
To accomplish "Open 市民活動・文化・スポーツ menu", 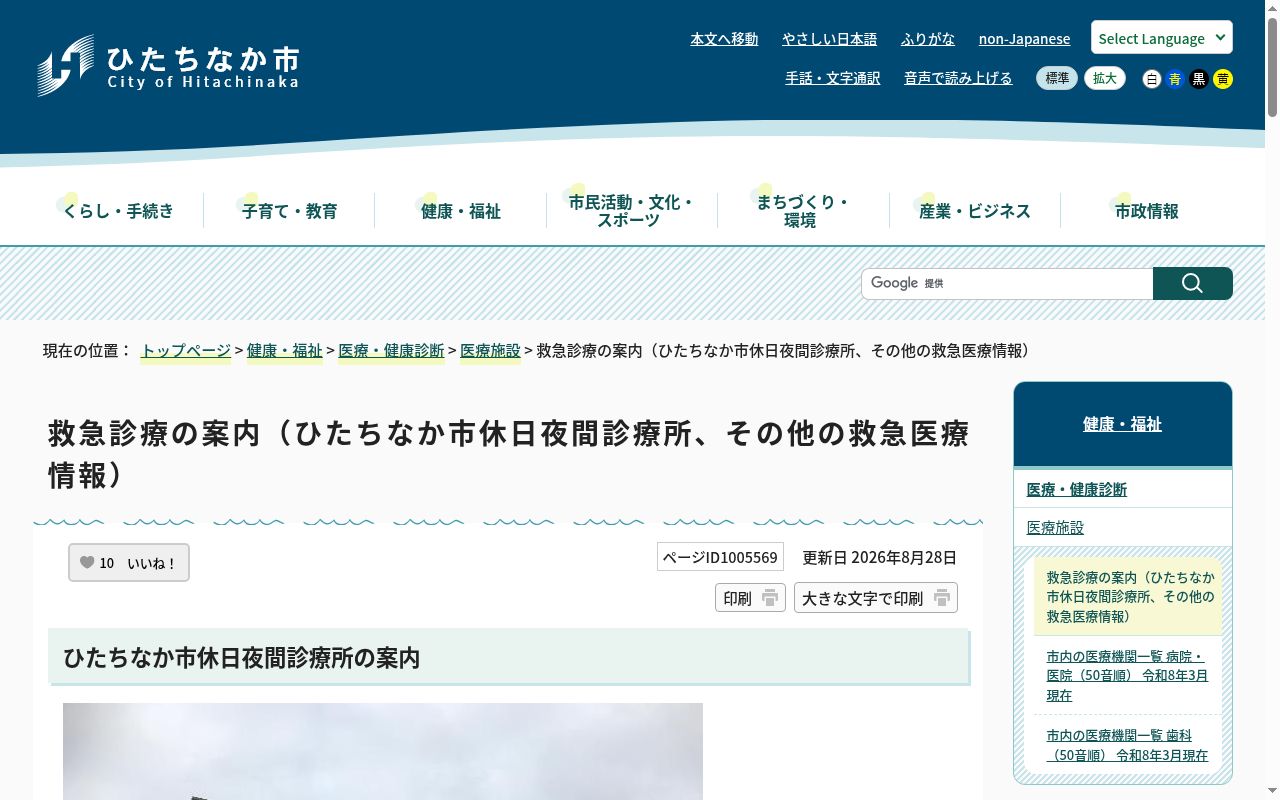I will tap(631, 211).
